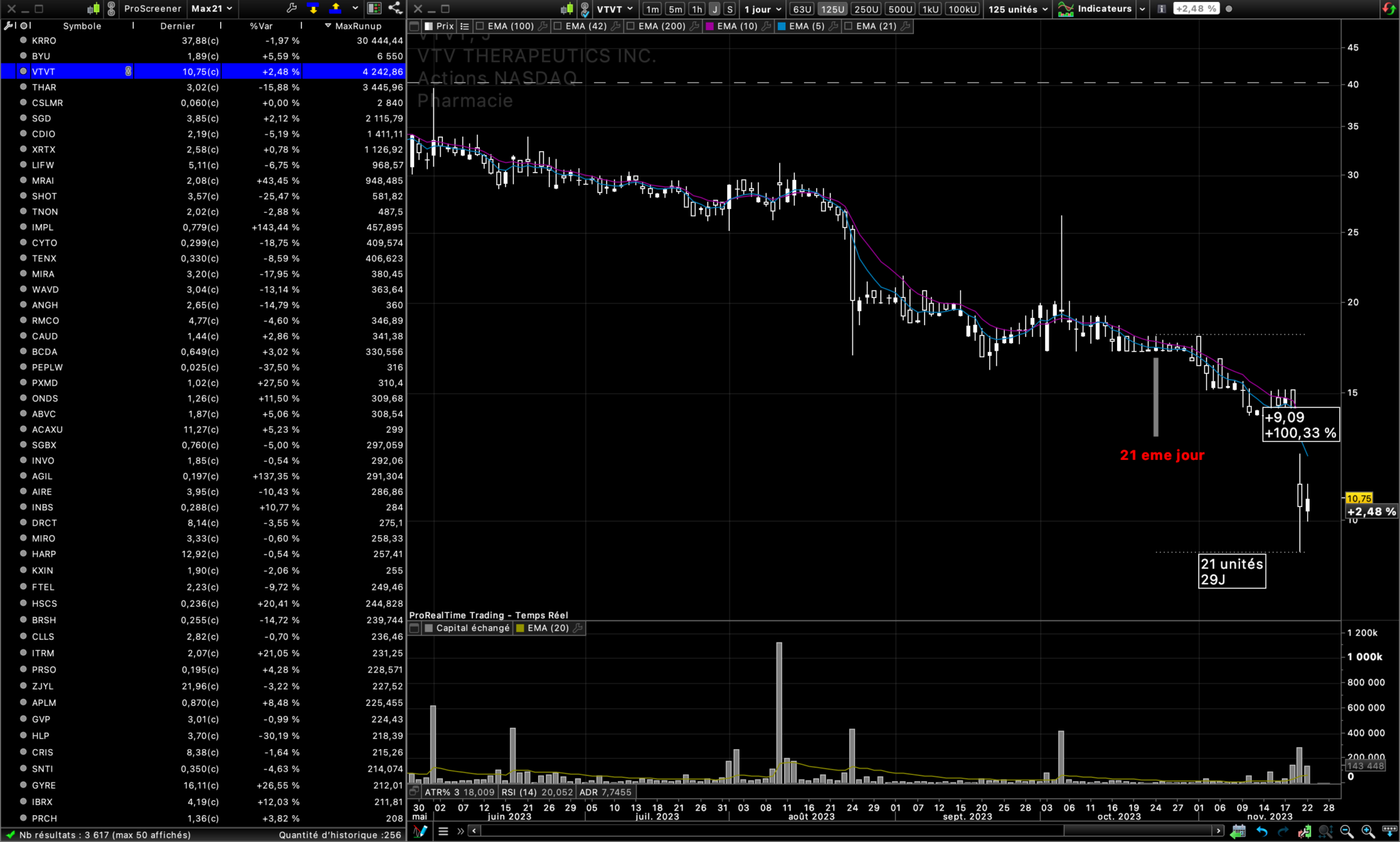Open the ProScreener settings wrench
The height and width of the screenshot is (842, 1400).
(x=291, y=9)
